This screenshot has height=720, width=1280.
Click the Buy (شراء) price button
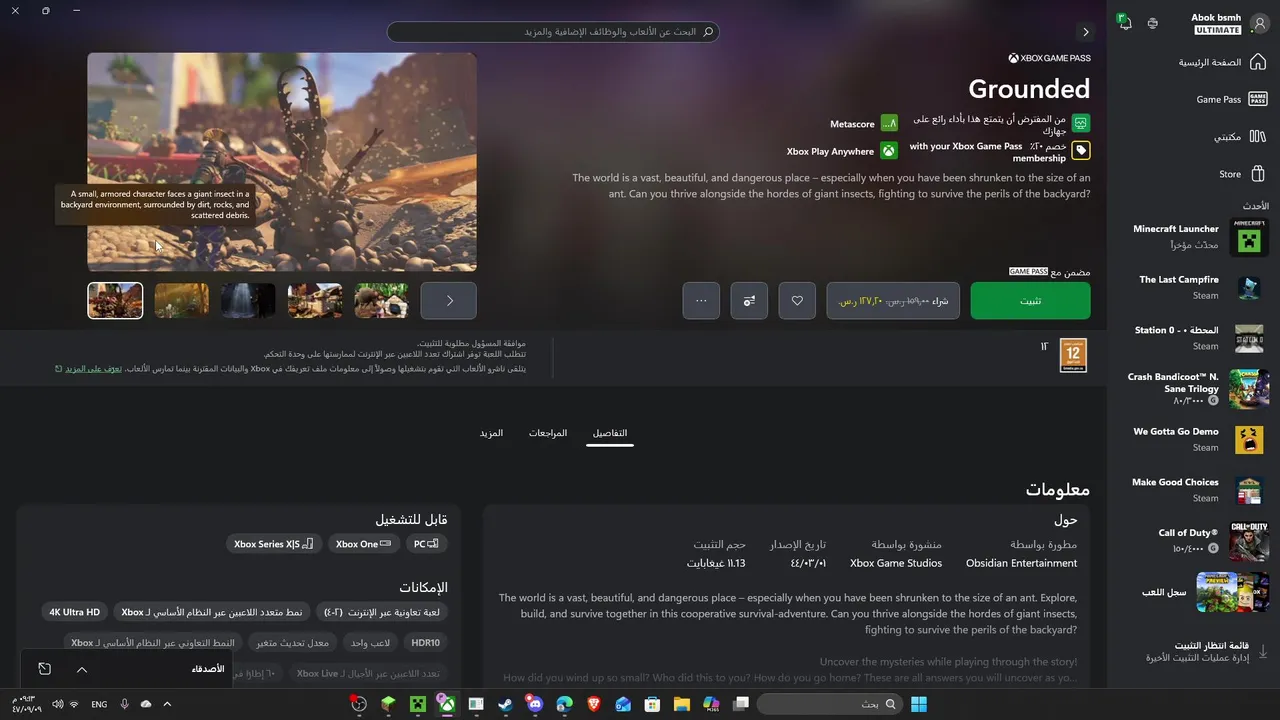point(894,301)
